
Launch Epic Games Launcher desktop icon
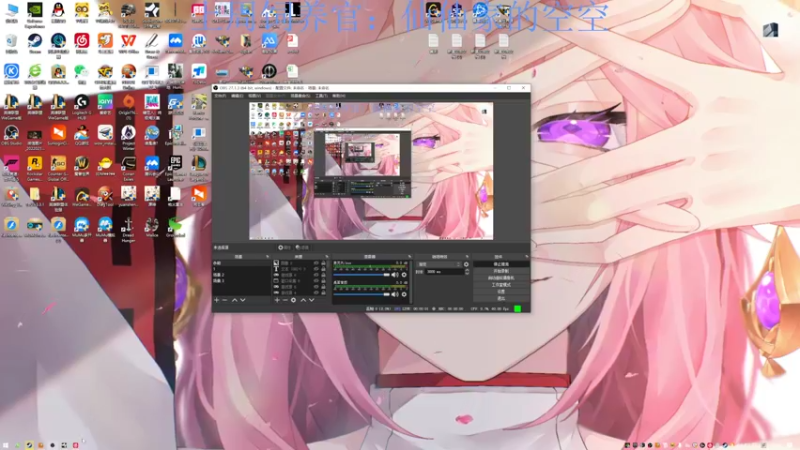(x=176, y=167)
